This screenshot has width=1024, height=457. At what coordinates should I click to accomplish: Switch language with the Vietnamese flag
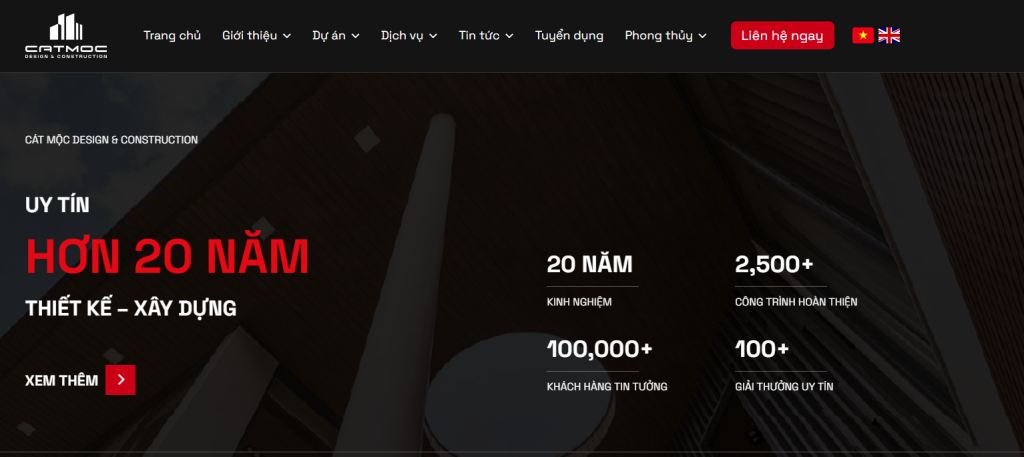[x=863, y=35]
